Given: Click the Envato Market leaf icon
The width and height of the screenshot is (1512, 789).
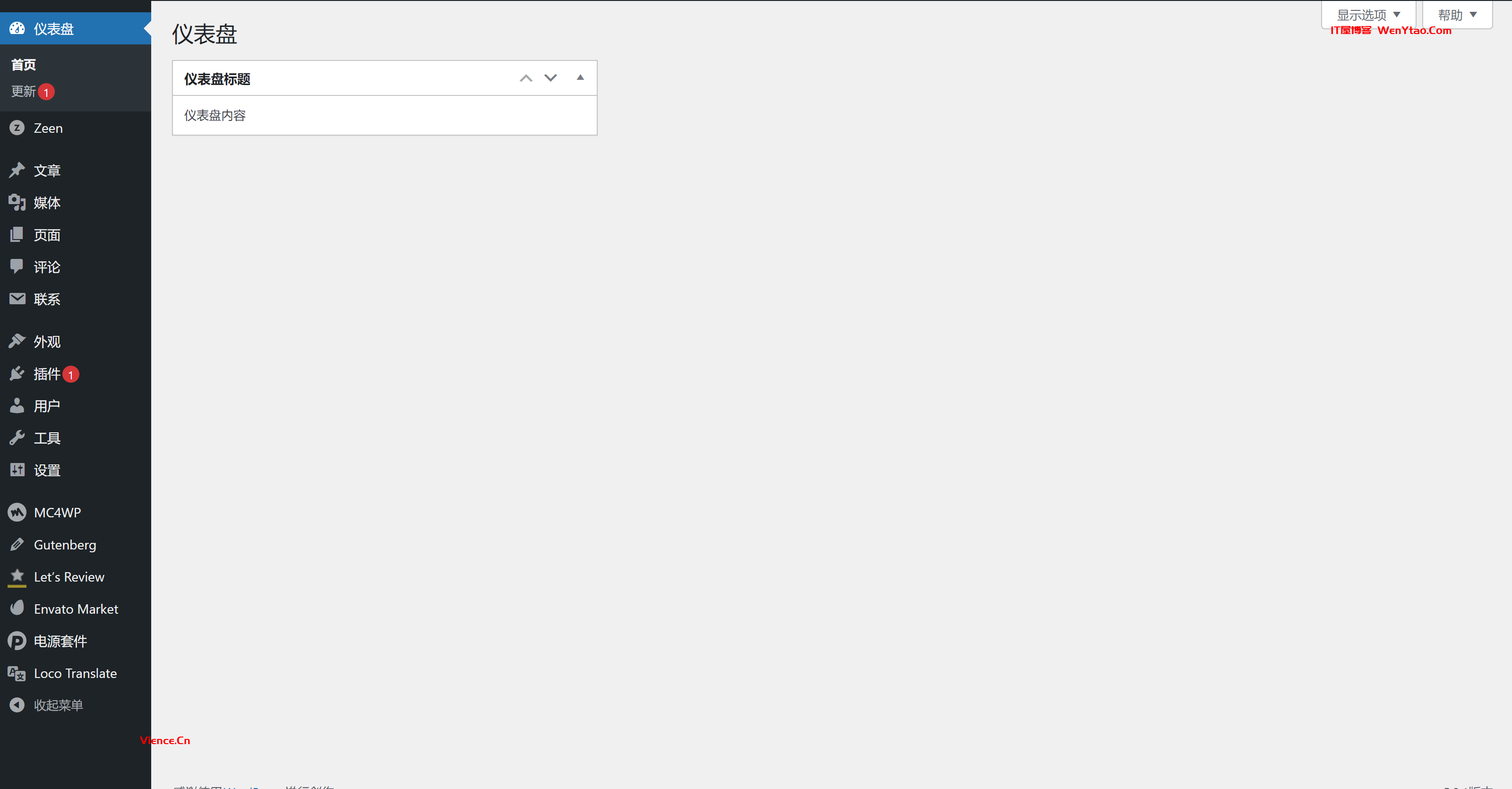Looking at the screenshot, I should point(17,608).
